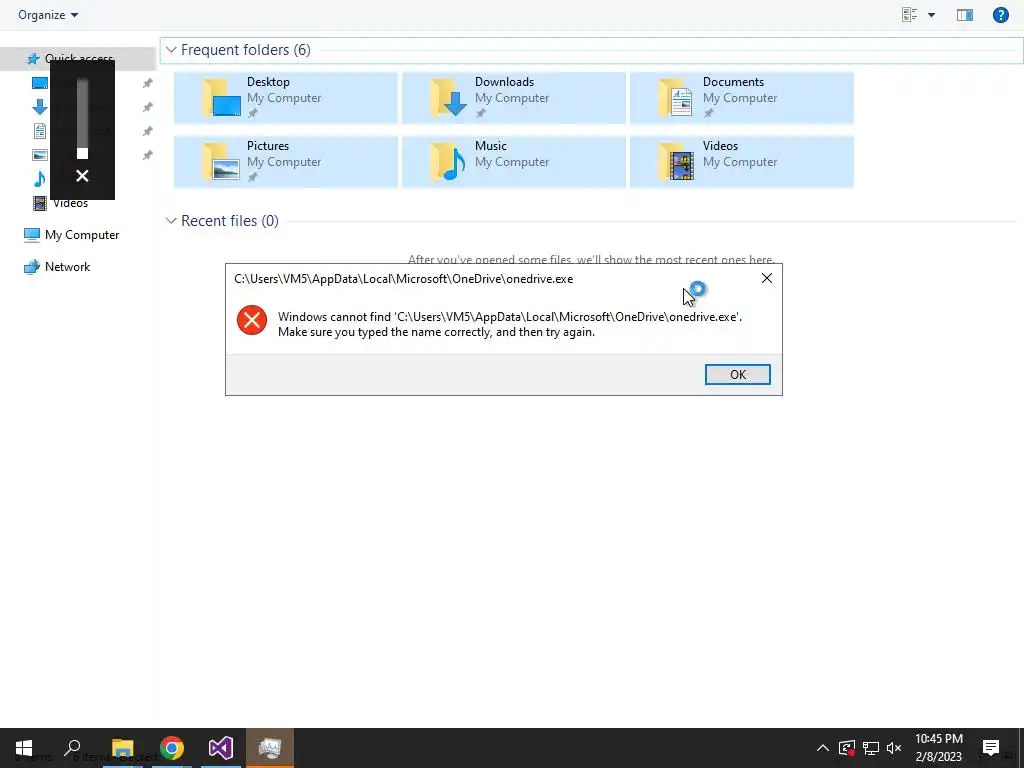The image size is (1024, 768).
Task: Click the red error icon in dialog
Action: coord(251,320)
